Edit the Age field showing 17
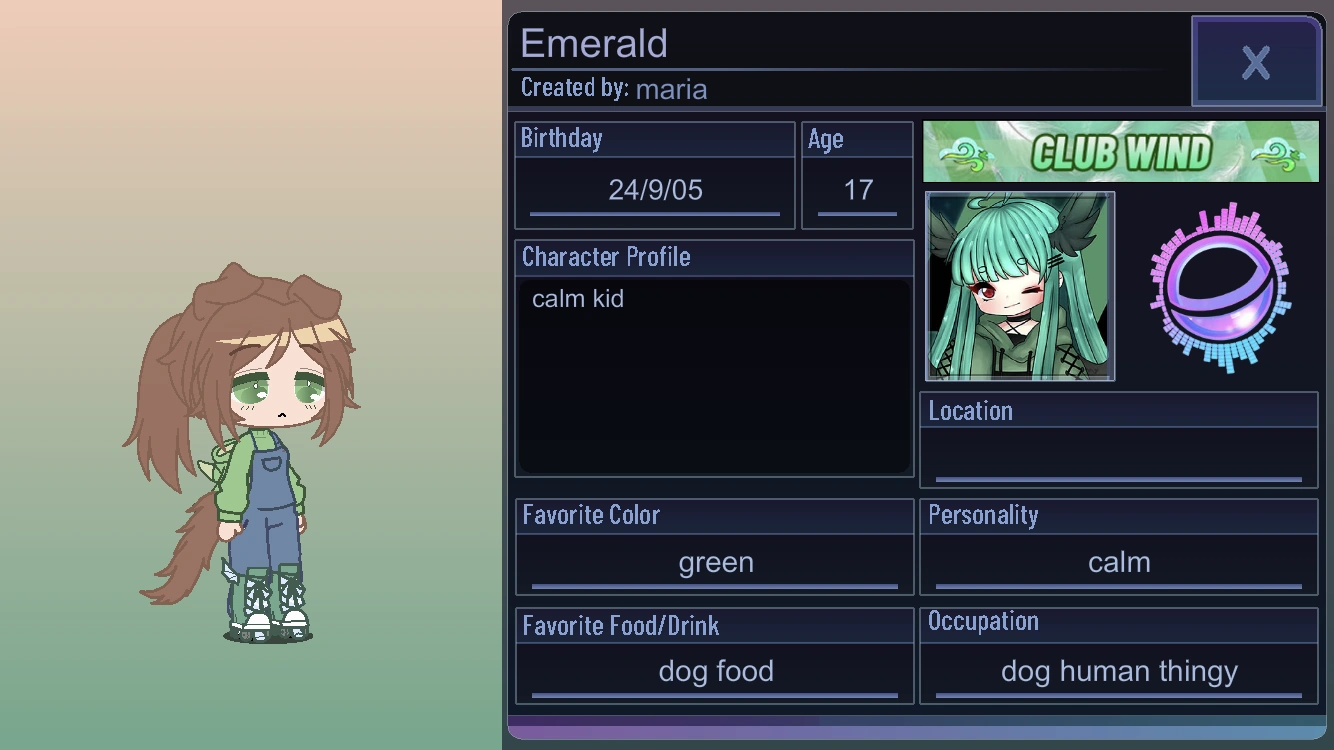This screenshot has height=750, width=1334. 858,190
